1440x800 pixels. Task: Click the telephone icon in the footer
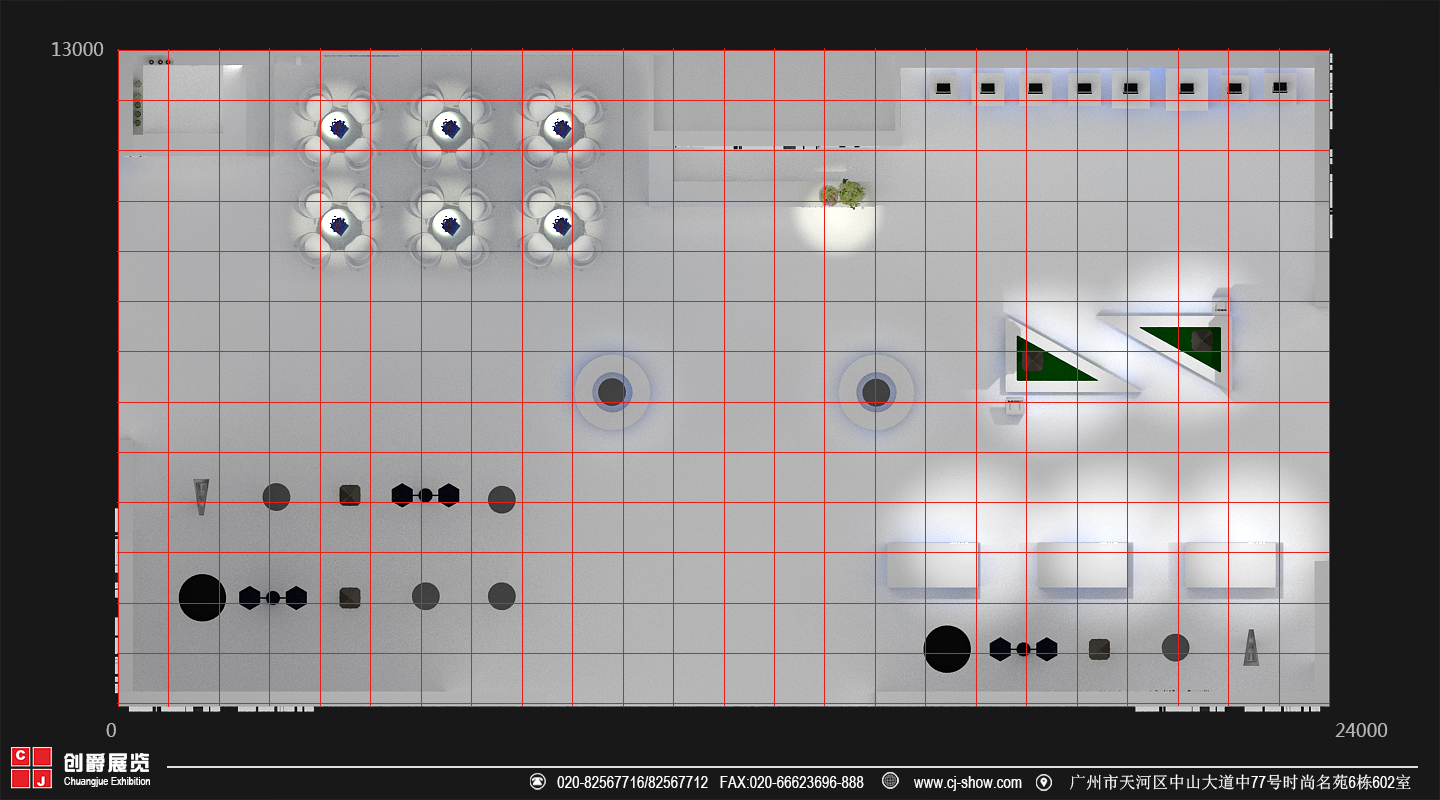pos(538,782)
